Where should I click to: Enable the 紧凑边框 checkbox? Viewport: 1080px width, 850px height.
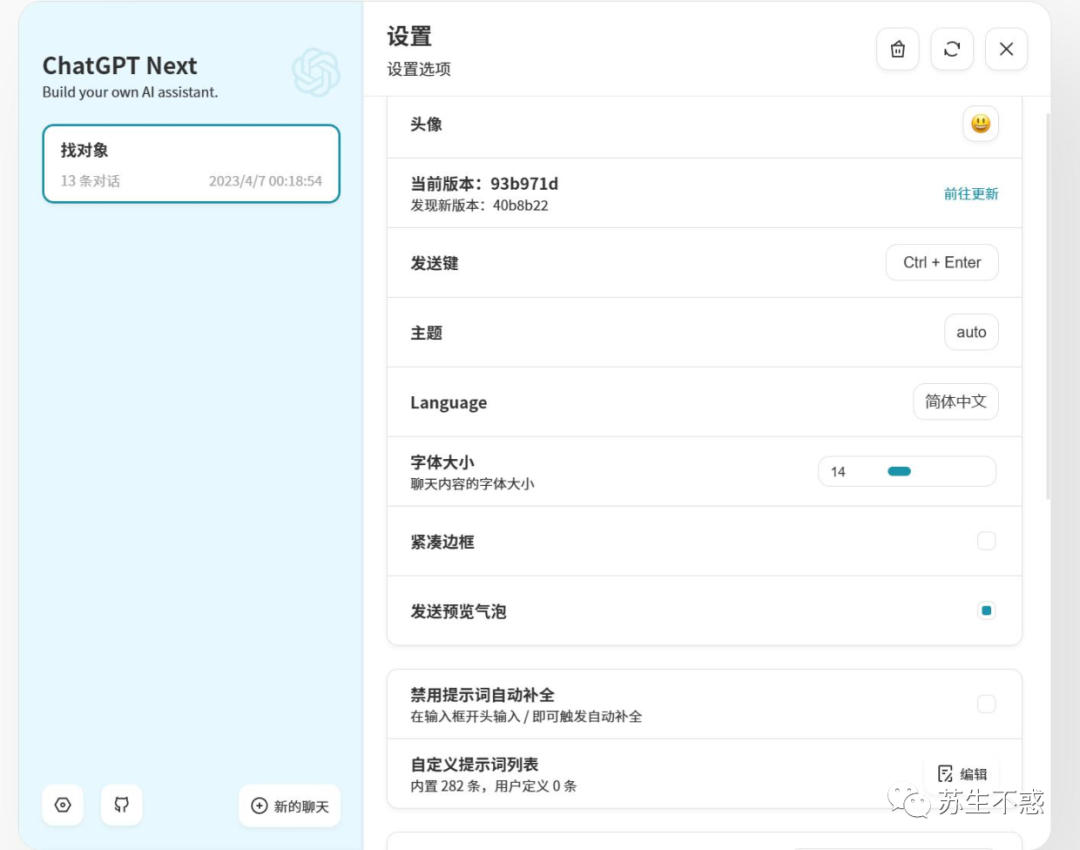coord(986,541)
